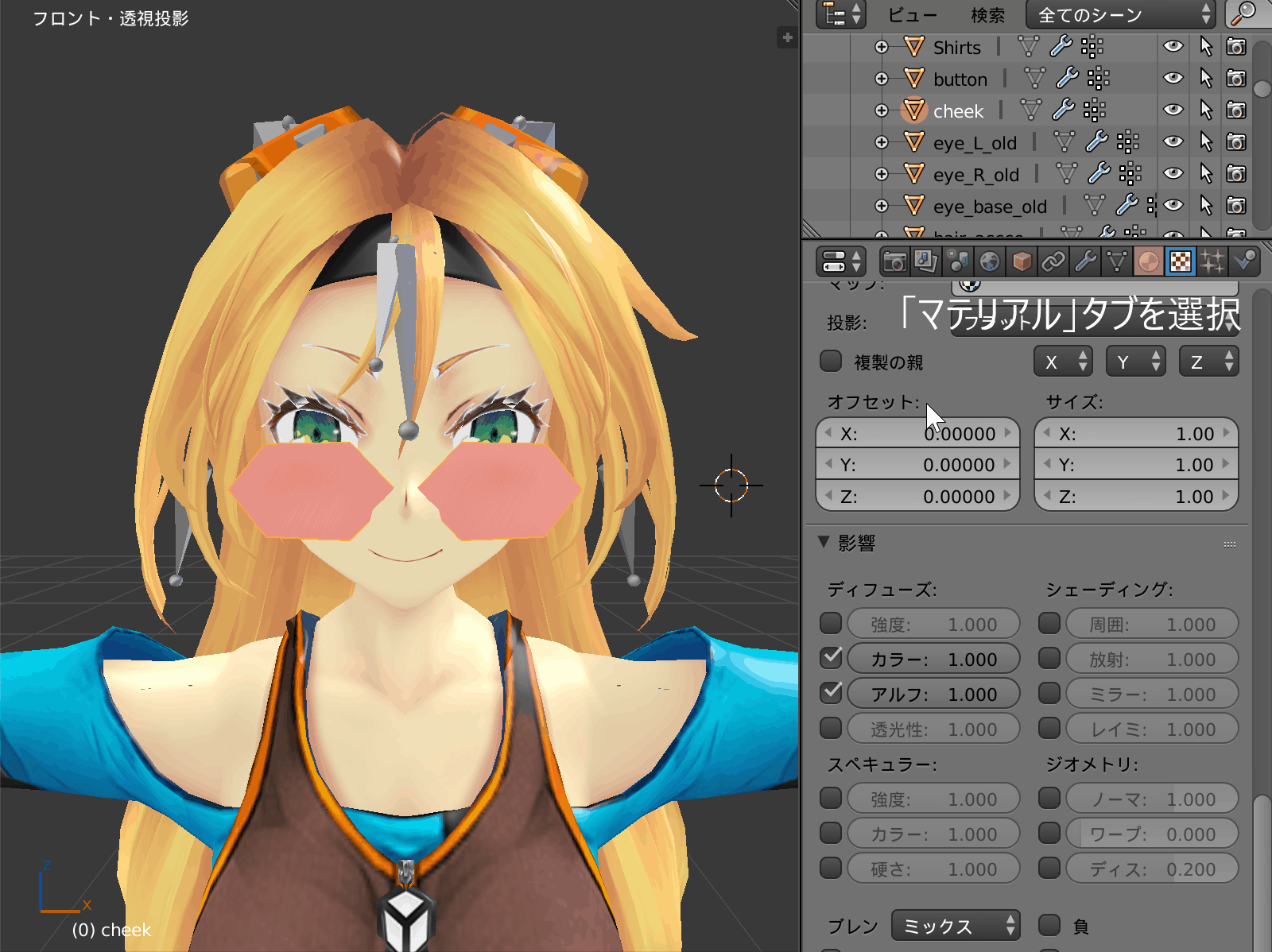This screenshot has width=1272, height=952.
Task: Open the 全てのシーン display mode dropdown
Action: pyautogui.click(x=1121, y=15)
